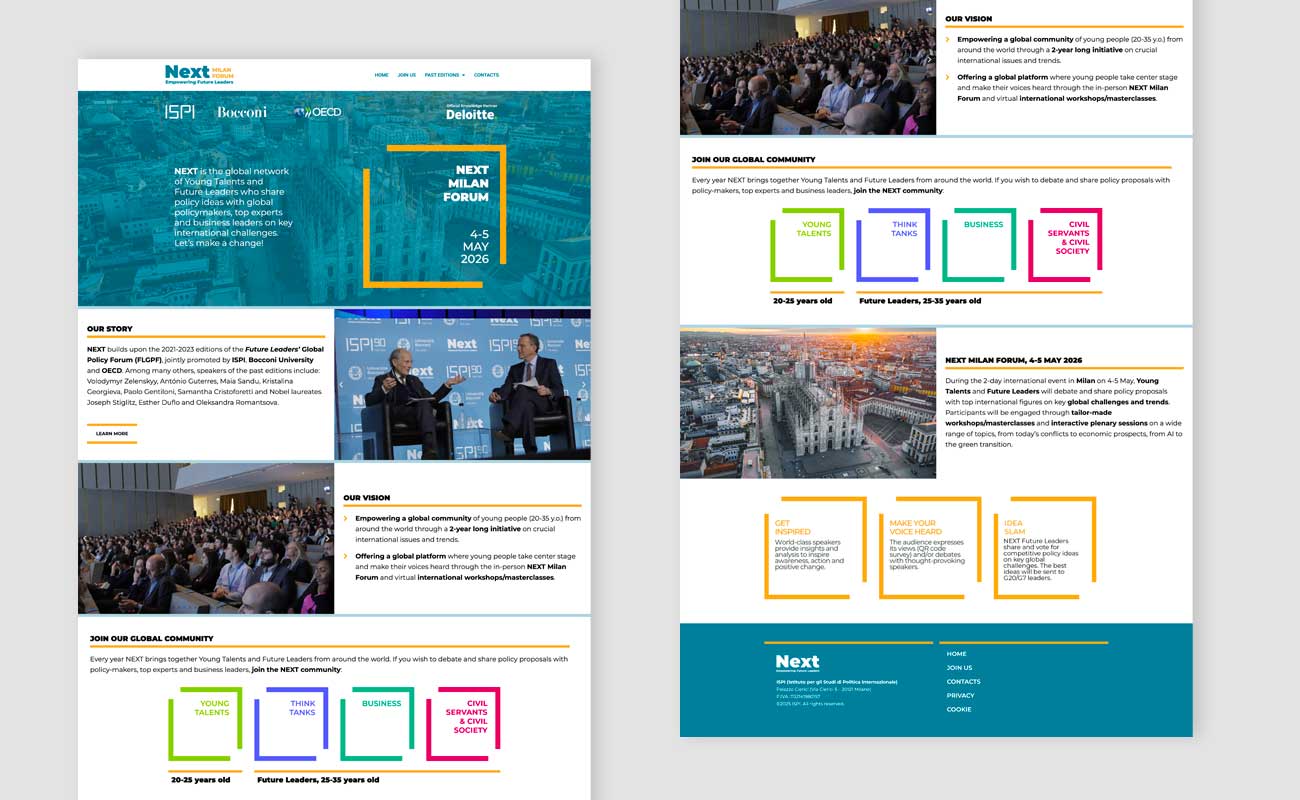Click the Join Us link in the footer
1300x800 pixels.
click(959, 667)
